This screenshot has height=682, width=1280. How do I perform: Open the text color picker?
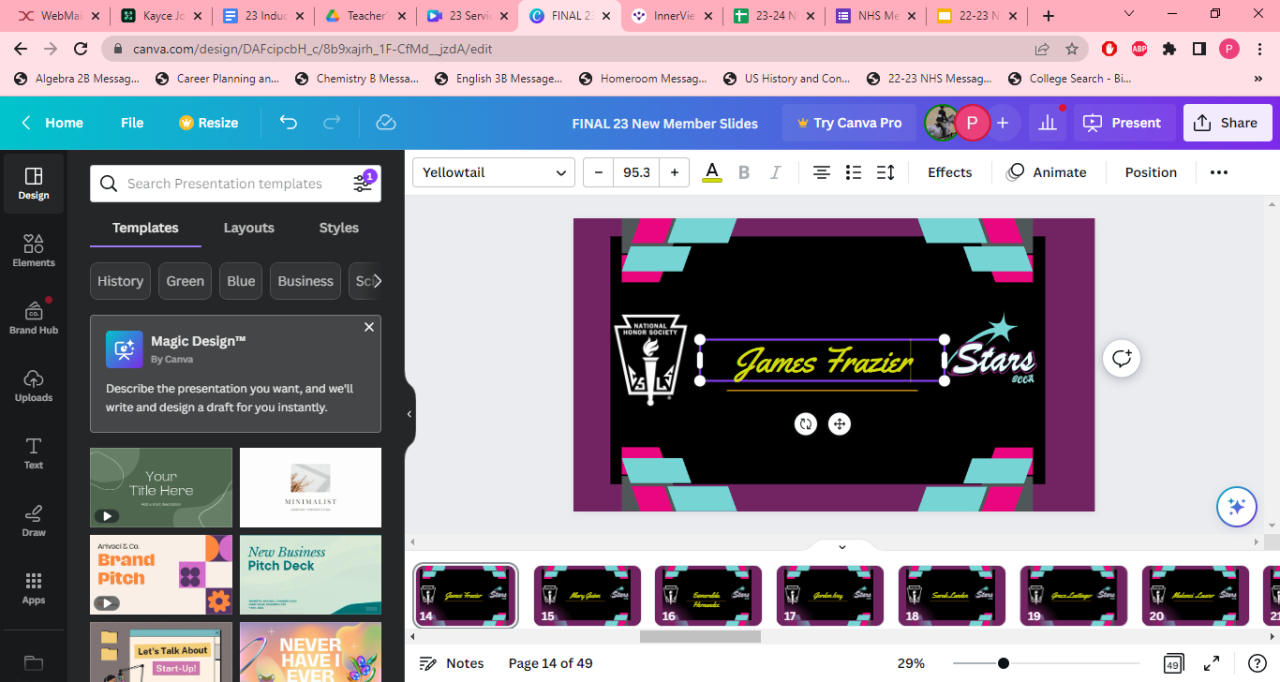[x=712, y=172]
